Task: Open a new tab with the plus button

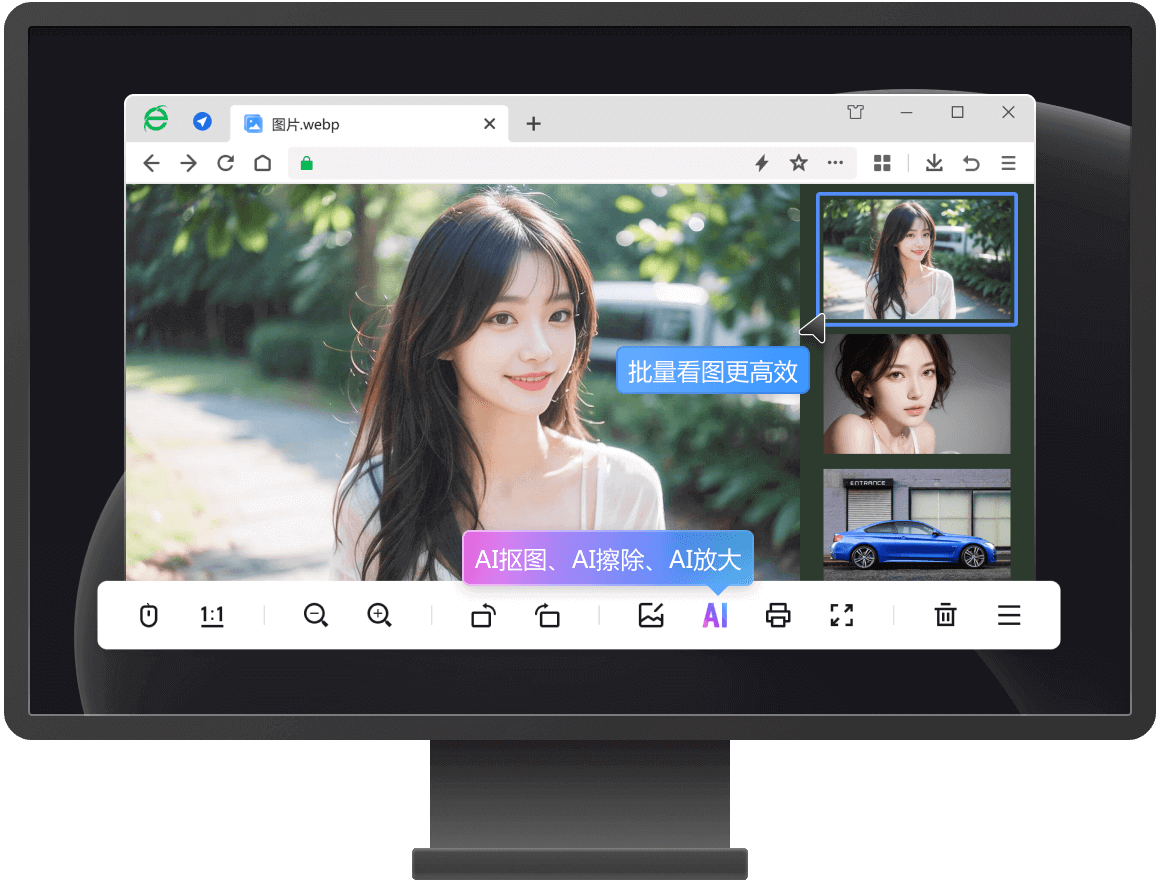Action: (533, 123)
